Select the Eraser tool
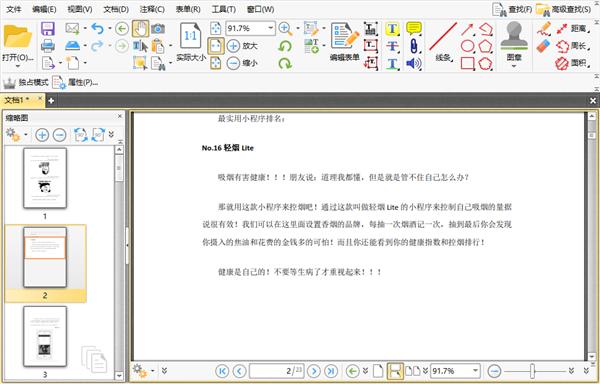 [x=543, y=46]
